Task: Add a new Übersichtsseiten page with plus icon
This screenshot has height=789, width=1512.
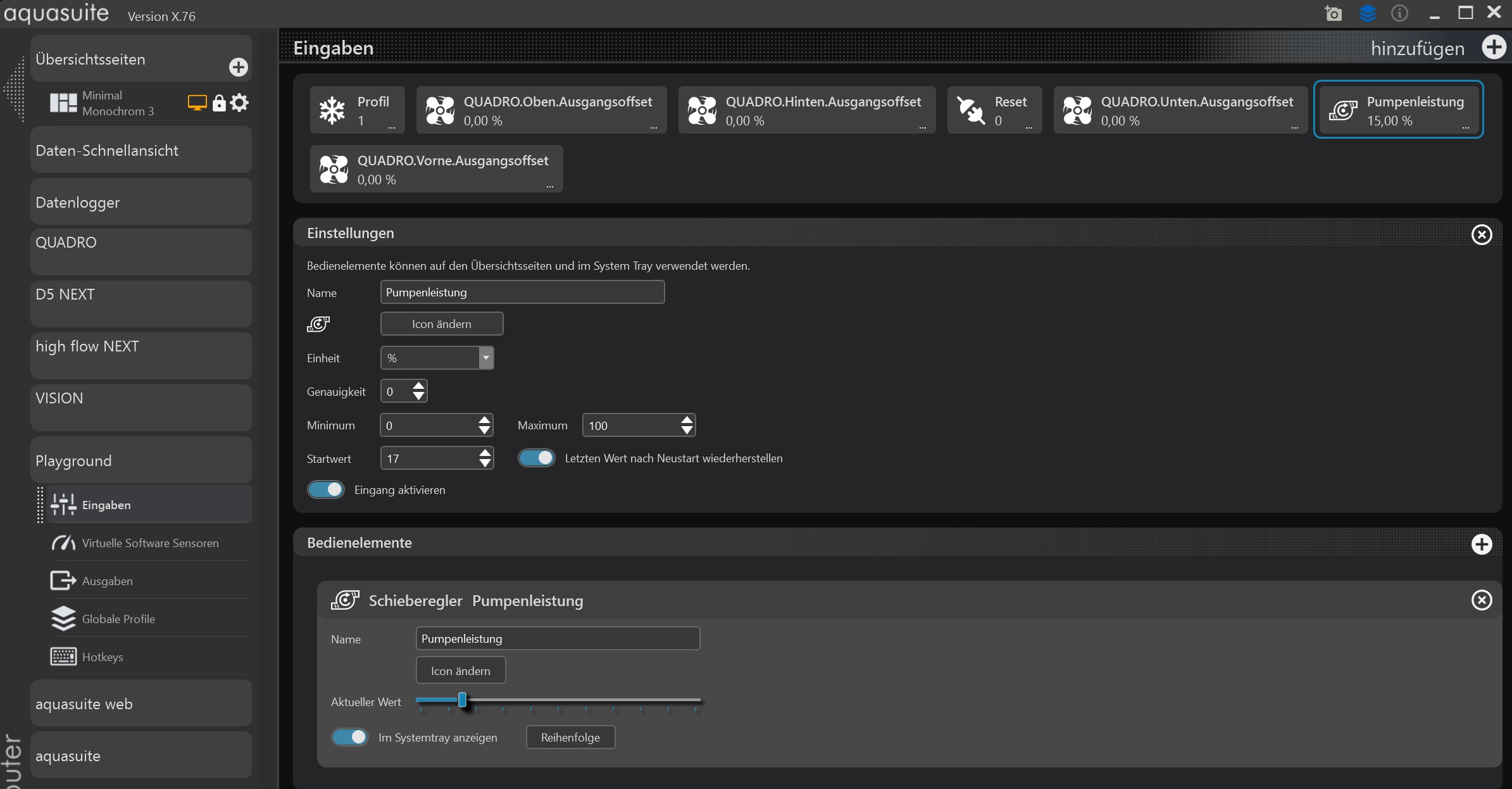Action: coord(238,67)
